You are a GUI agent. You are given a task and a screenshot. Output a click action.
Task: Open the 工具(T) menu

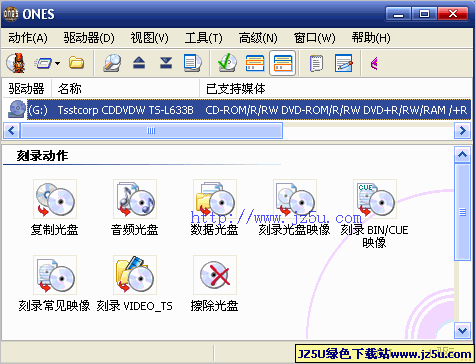click(x=203, y=38)
